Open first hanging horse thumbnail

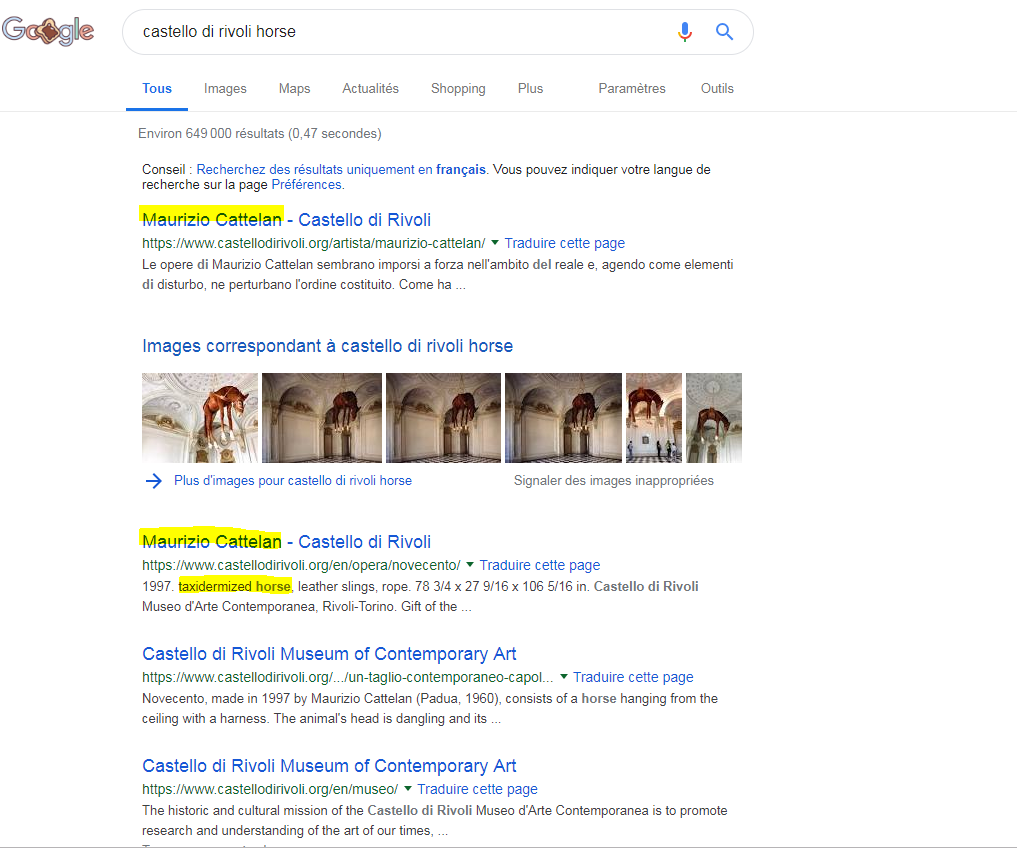tap(200, 418)
